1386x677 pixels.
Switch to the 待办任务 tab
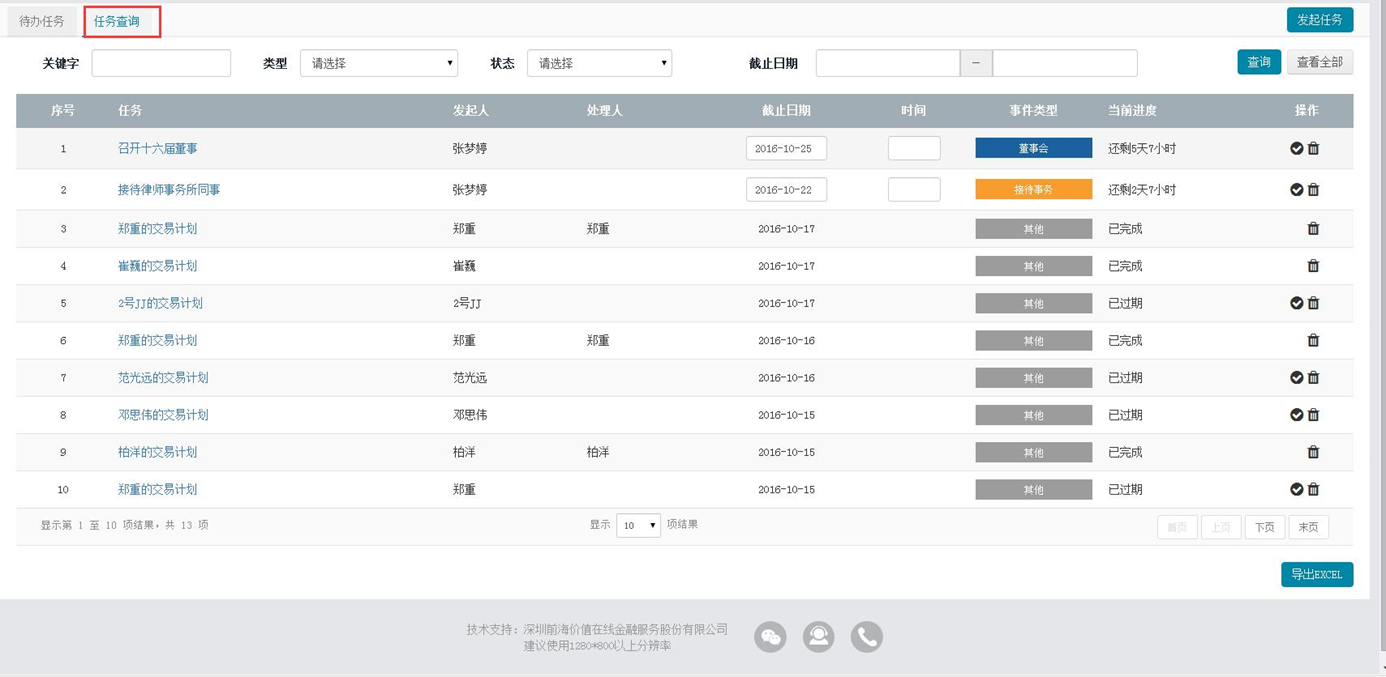[x=42, y=21]
